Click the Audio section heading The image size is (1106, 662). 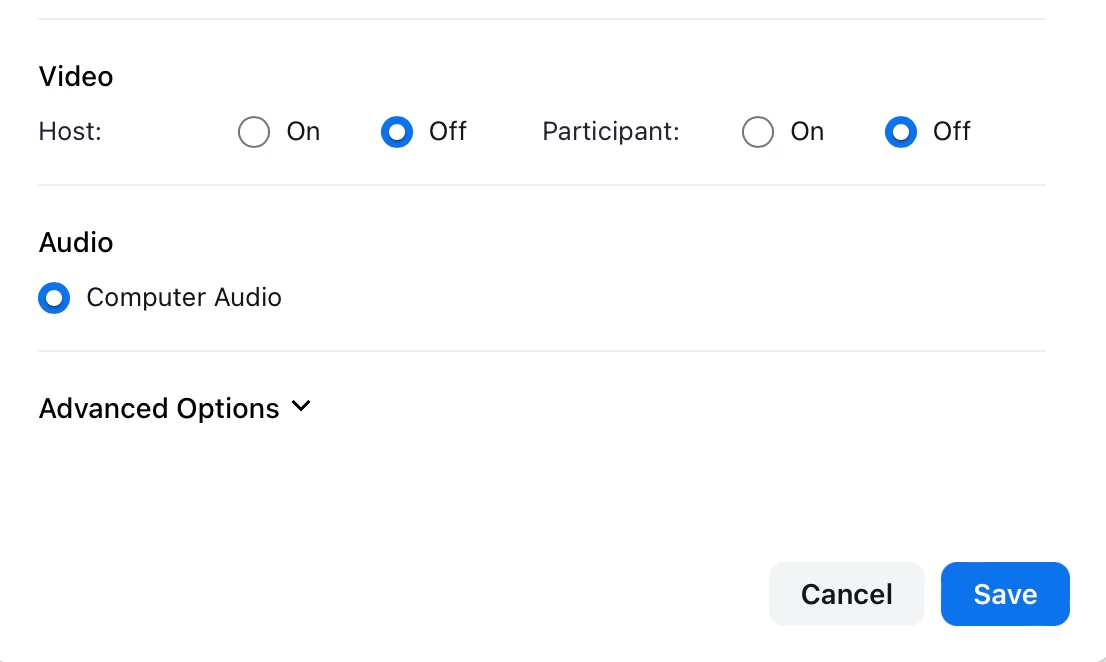coord(76,243)
